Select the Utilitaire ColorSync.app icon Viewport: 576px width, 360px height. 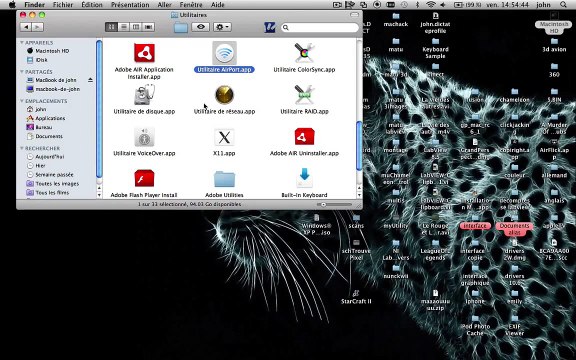click(304, 53)
